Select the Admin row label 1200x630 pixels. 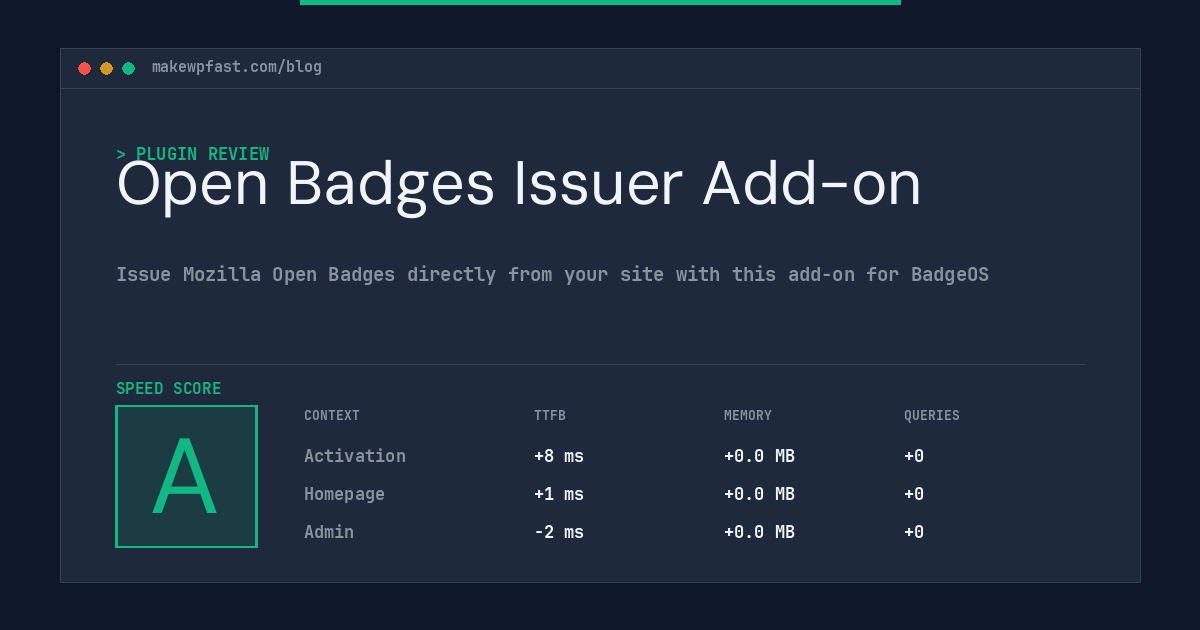(x=329, y=532)
